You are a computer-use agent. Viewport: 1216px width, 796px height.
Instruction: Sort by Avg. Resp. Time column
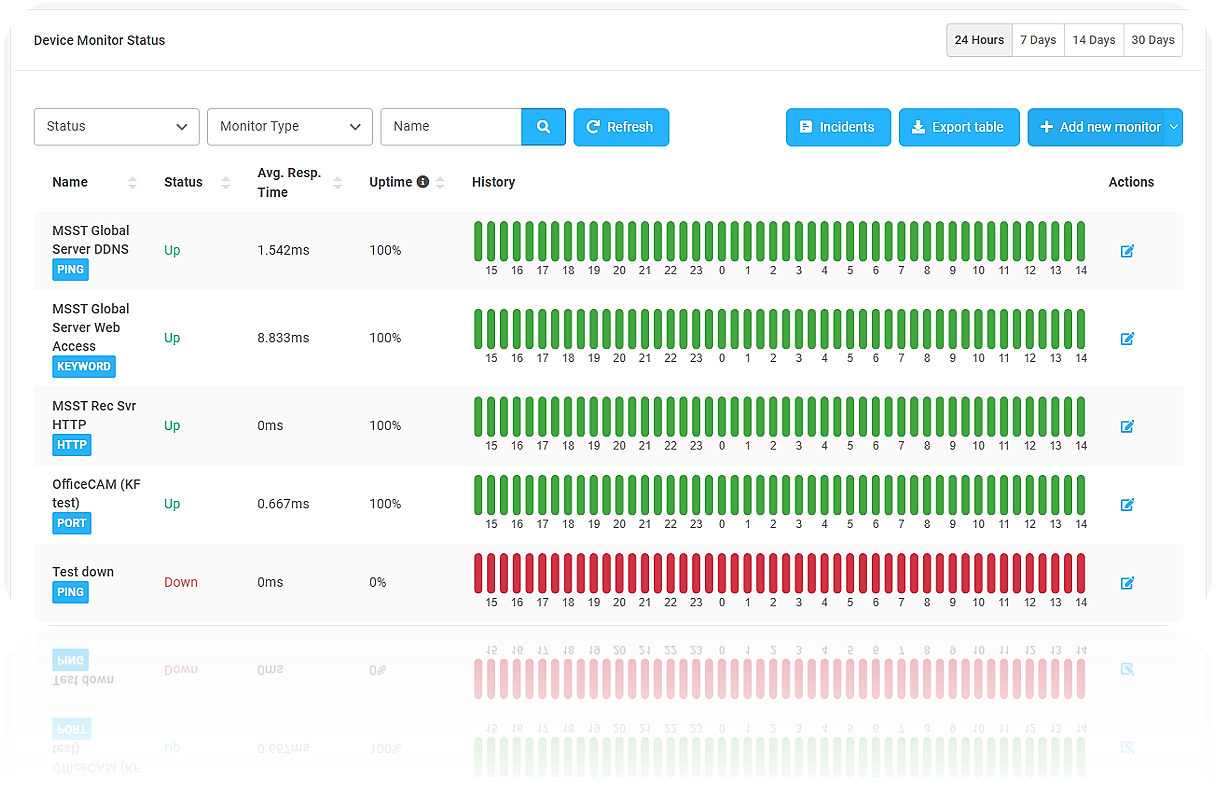337,183
